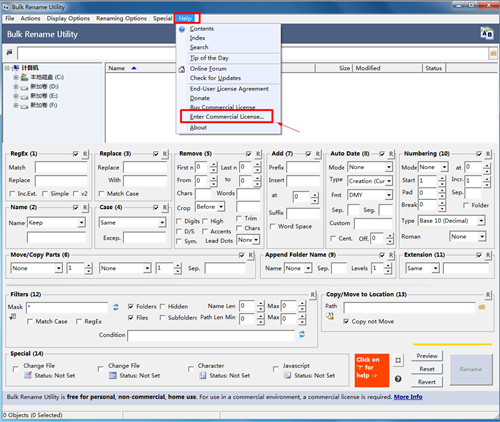Open the Extension Same dropdown
This screenshot has height=422, width=500.
435,268
